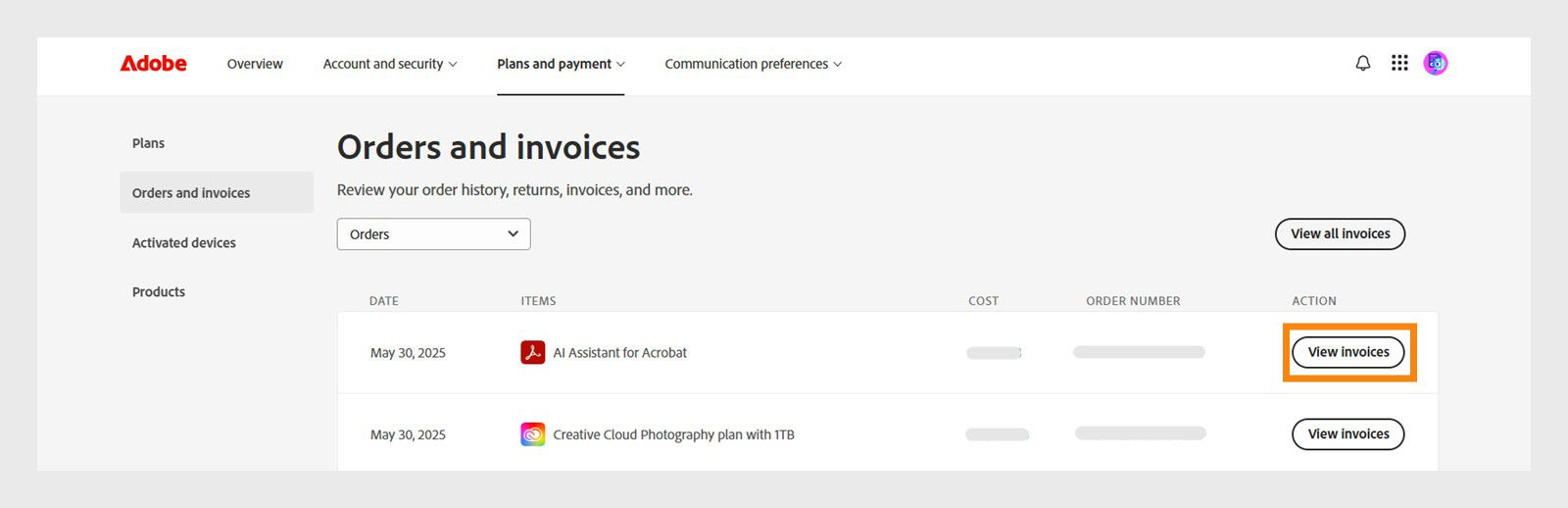Expand the Communication preferences menu
The image size is (1568, 508).
(753, 64)
